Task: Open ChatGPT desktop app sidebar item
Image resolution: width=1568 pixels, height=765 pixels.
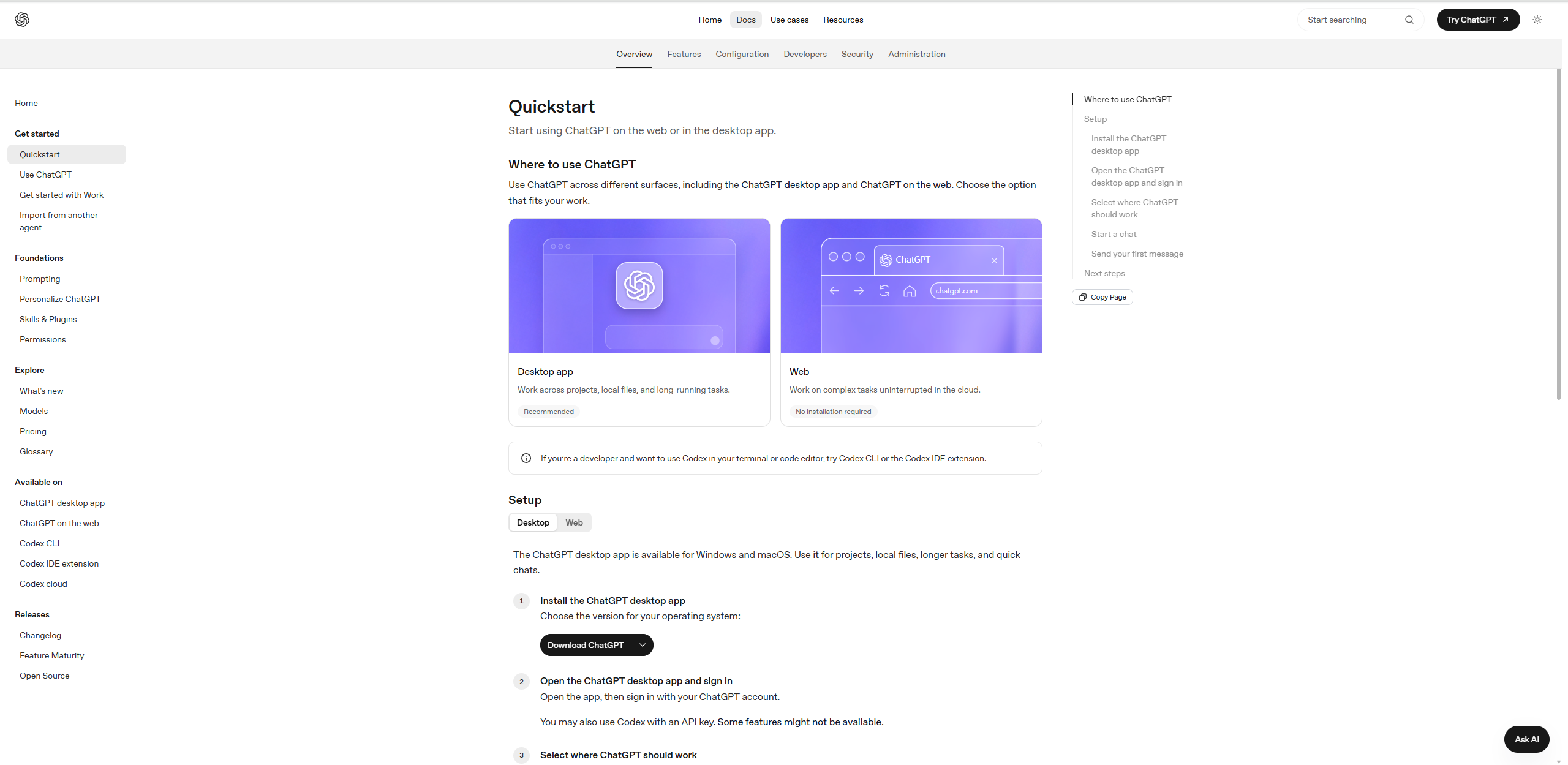Action: 62,503
